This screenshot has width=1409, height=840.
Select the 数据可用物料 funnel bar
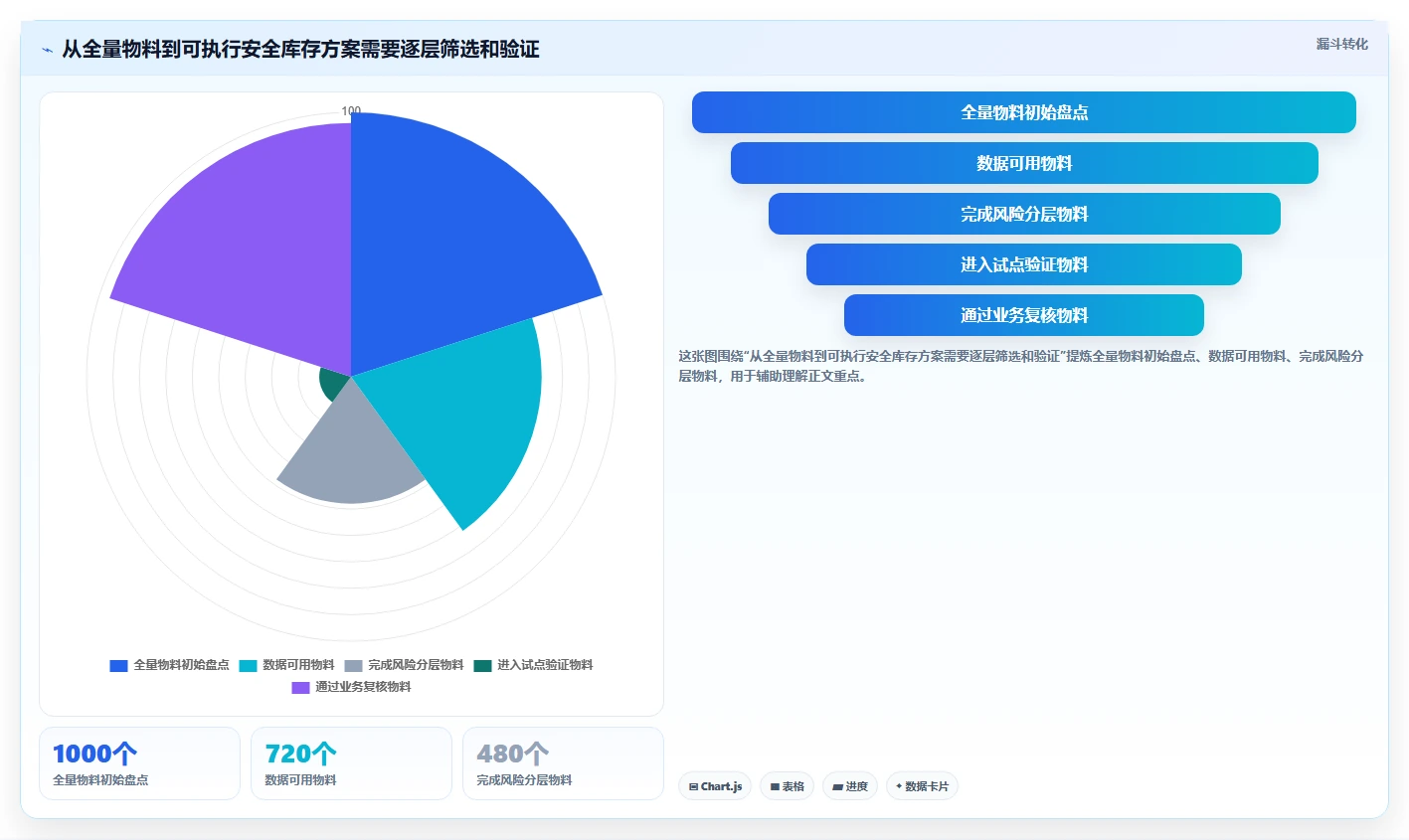1024,163
